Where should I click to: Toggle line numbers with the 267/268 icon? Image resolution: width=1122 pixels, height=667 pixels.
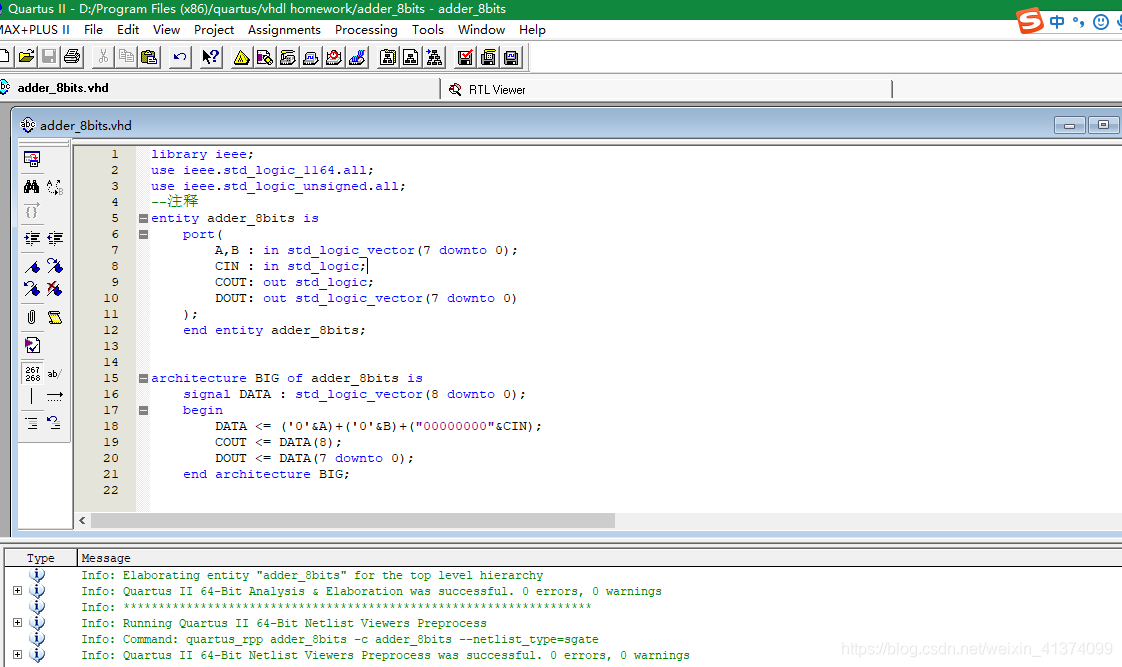pyautogui.click(x=32, y=374)
